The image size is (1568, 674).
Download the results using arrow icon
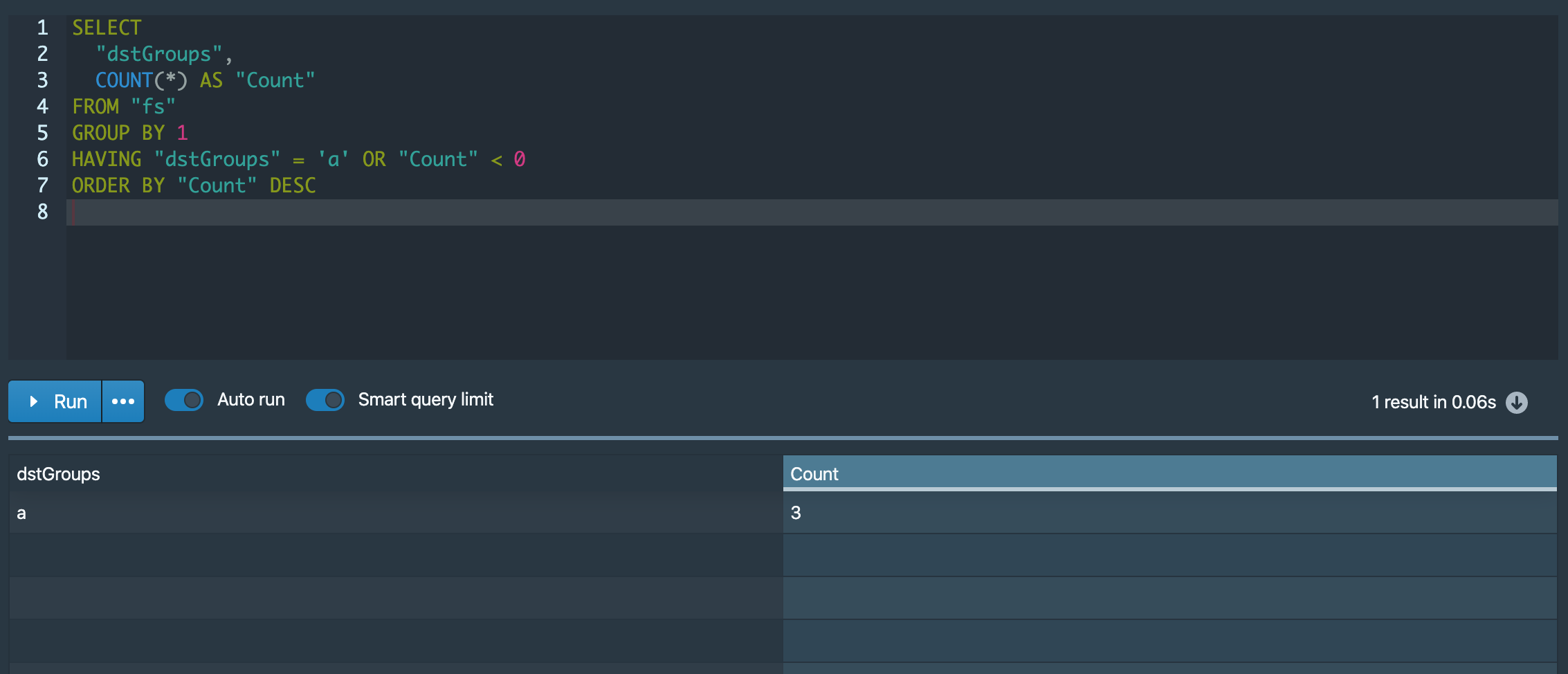pos(1517,402)
